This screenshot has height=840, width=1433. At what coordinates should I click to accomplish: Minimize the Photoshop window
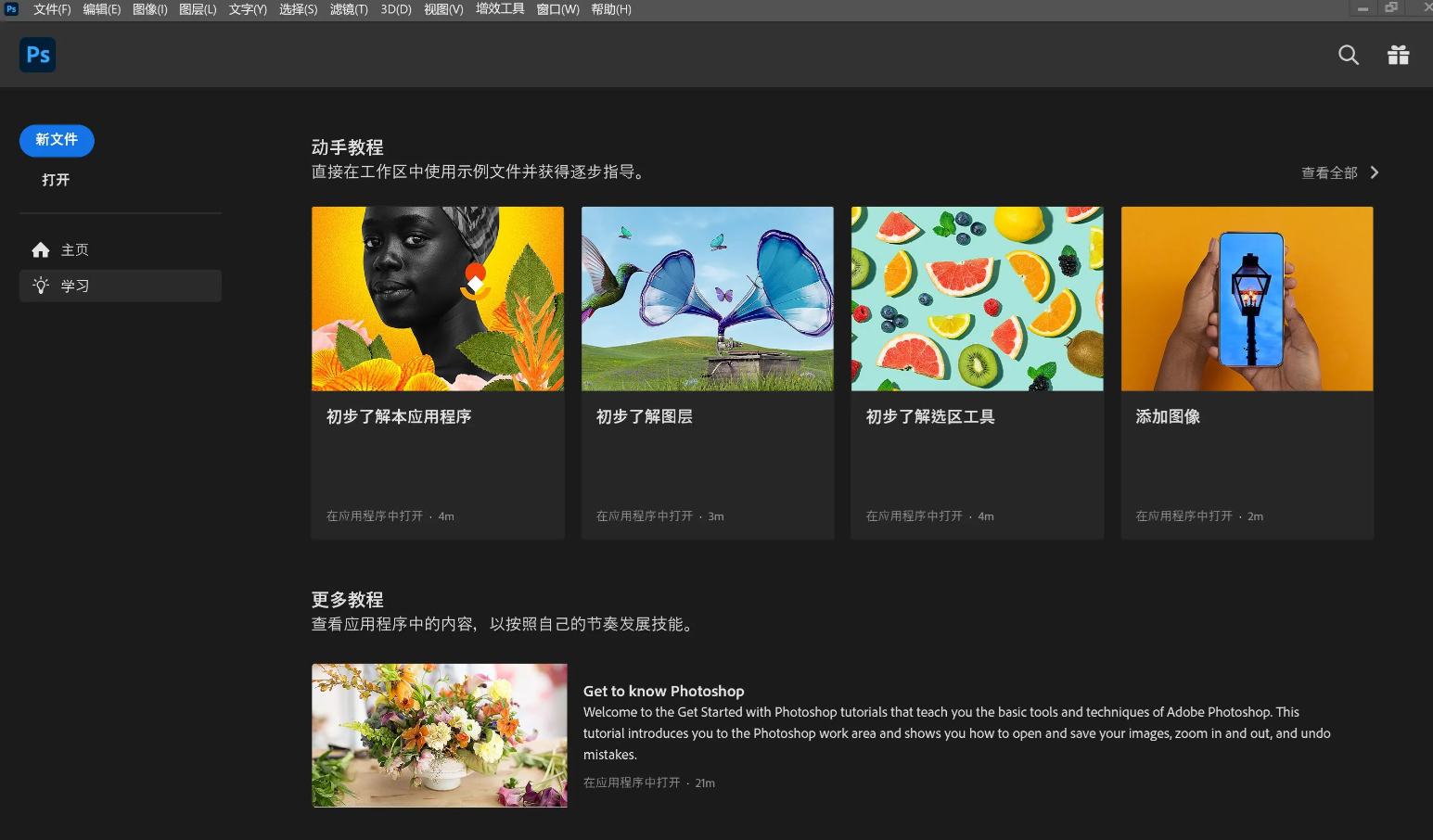pos(1363,8)
